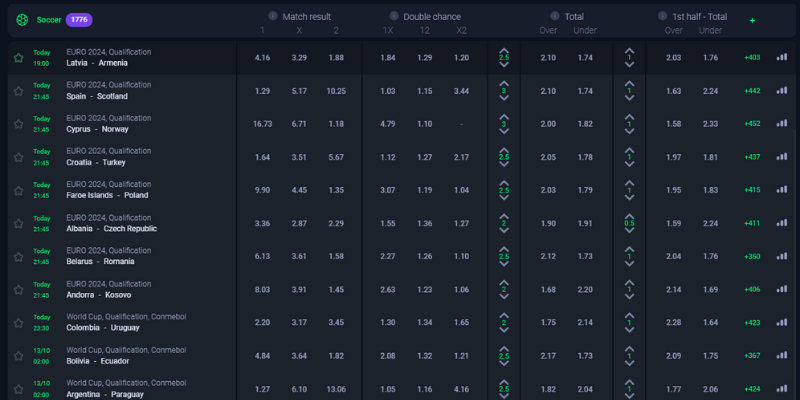Decrease the 2.5 total line for Latvia - Armenia
This screenshot has height=400, width=800.
pos(503,68)
